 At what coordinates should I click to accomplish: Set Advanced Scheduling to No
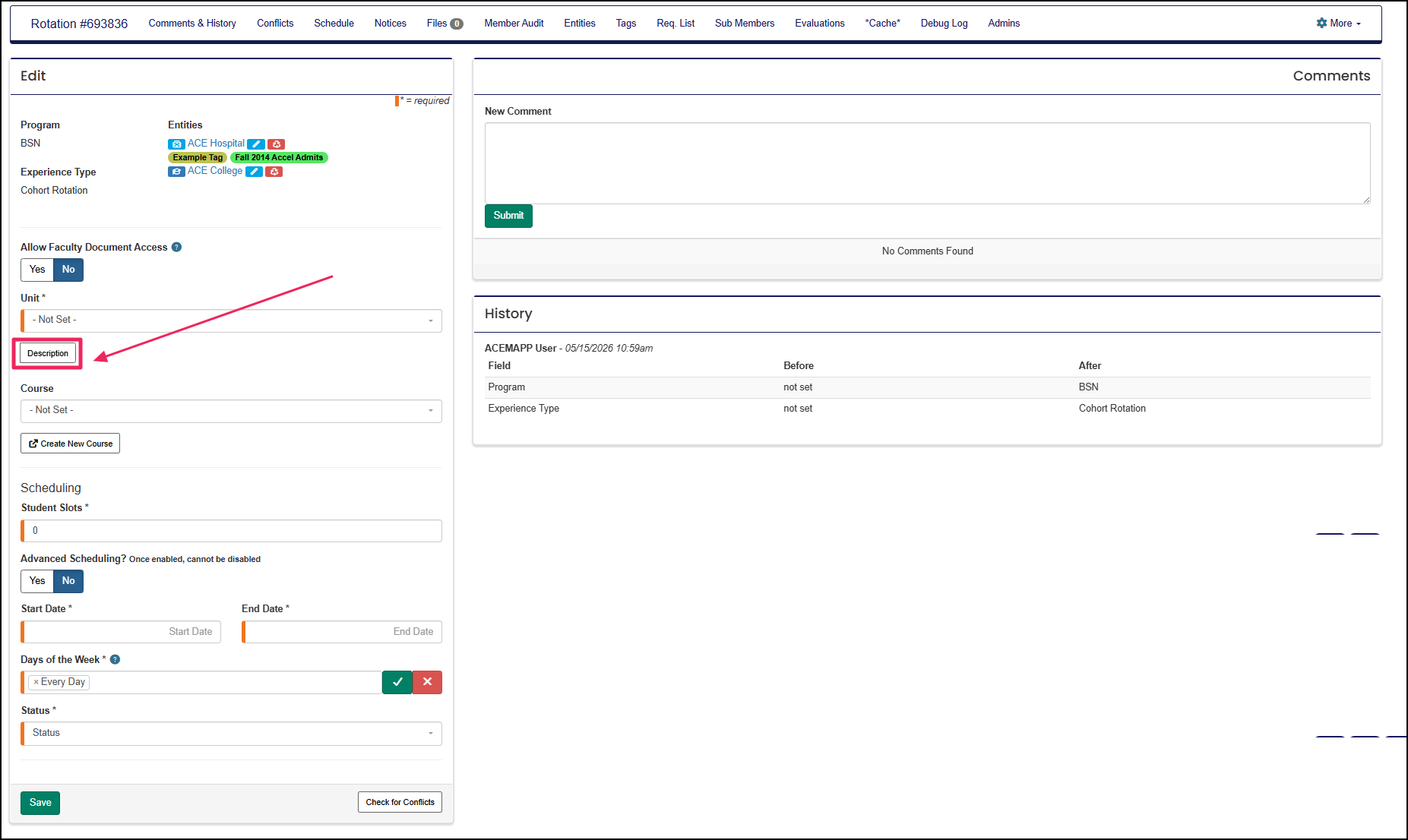[68, 581]
